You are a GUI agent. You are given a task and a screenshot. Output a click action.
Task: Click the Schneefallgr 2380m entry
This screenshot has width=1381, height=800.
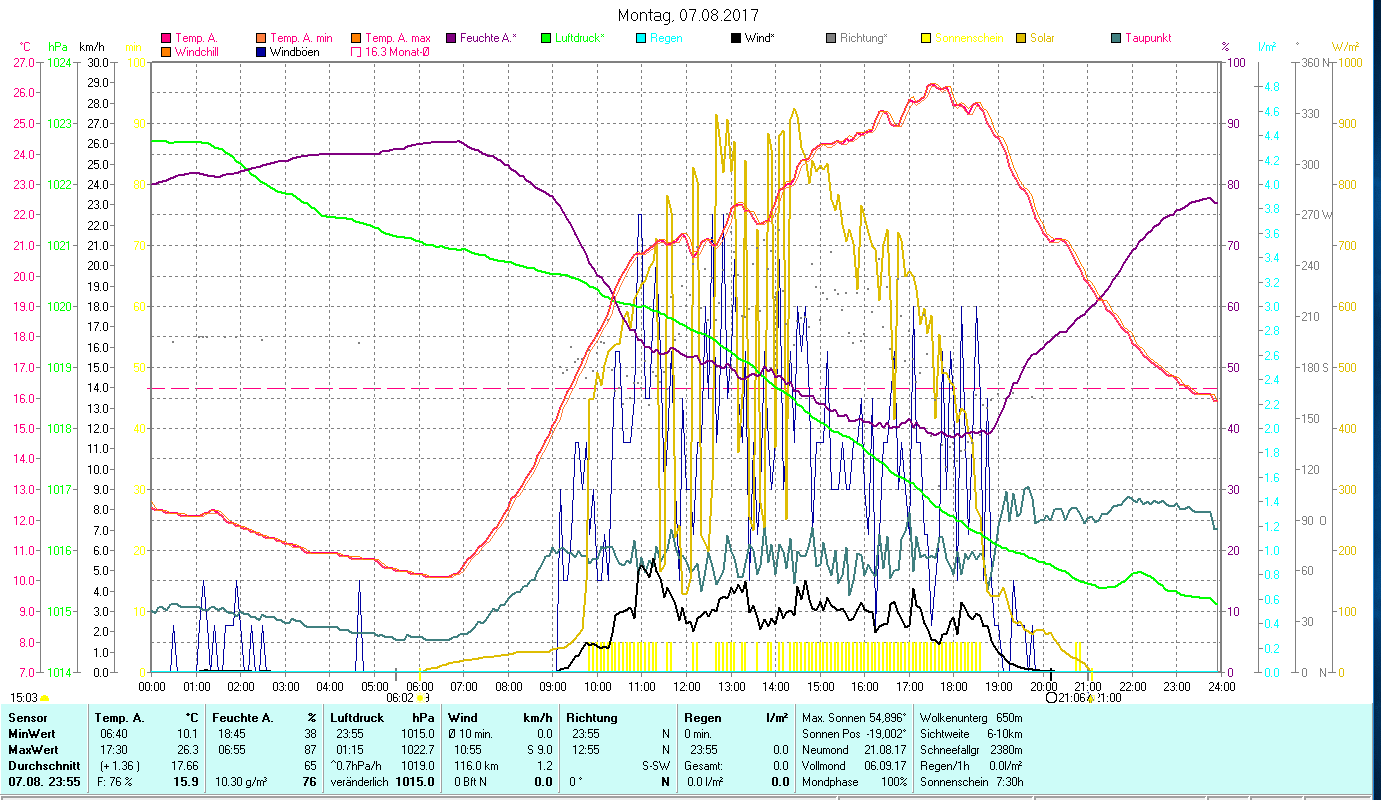click(x=970, y=750)
